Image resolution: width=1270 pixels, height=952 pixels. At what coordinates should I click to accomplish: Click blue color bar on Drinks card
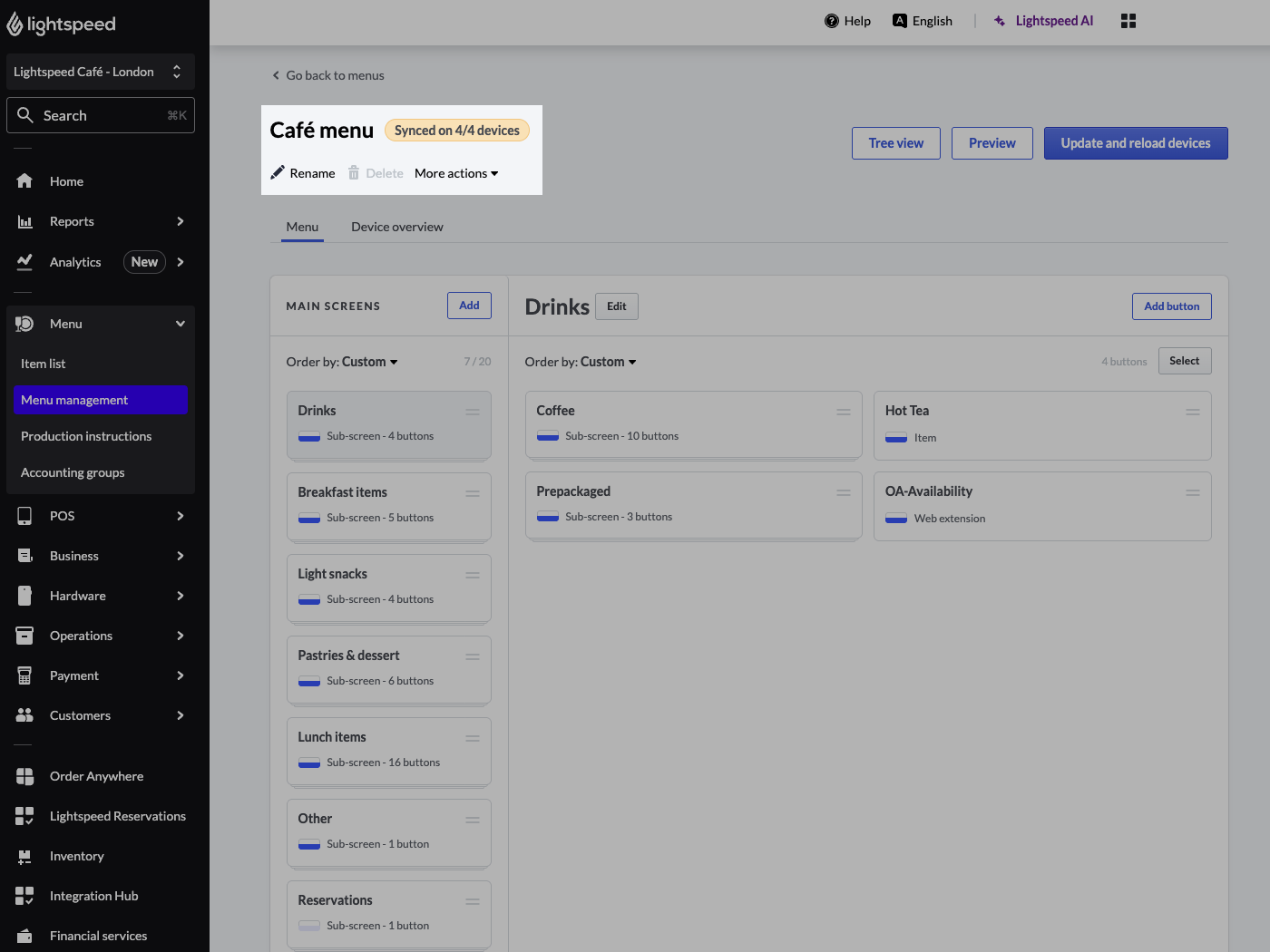point(309,437)
